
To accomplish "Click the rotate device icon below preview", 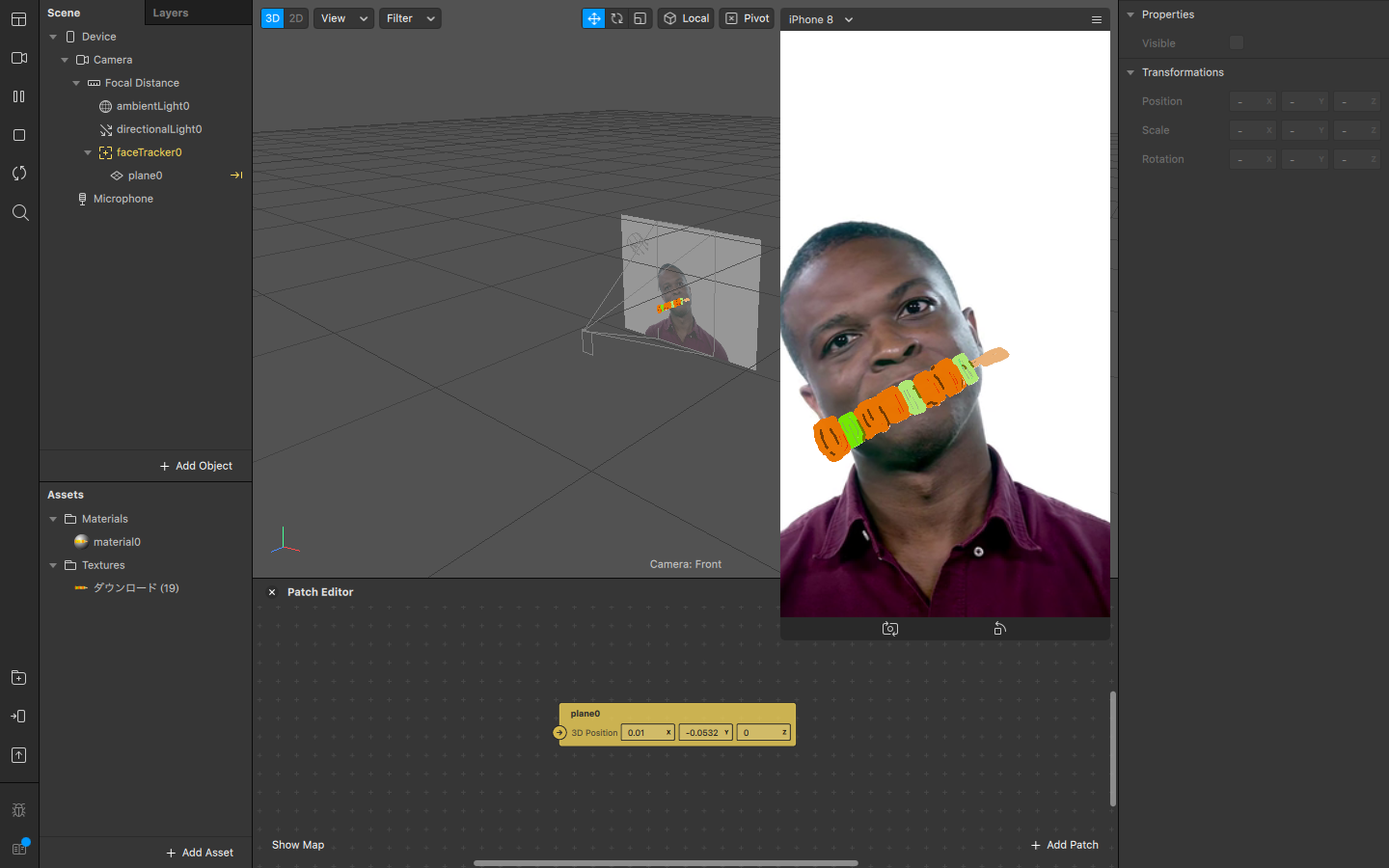I will (999, 629).
